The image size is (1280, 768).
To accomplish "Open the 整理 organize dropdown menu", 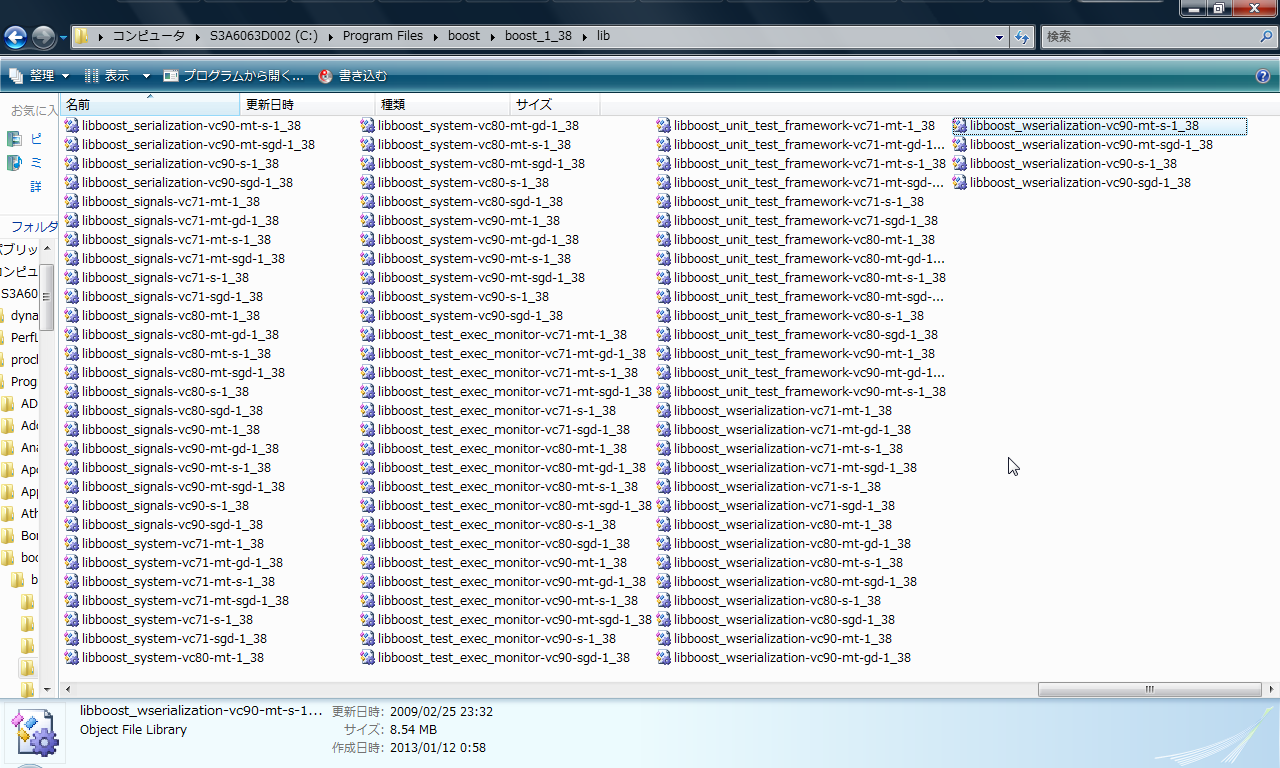I will pyautogui.click(x=40, y=76).
